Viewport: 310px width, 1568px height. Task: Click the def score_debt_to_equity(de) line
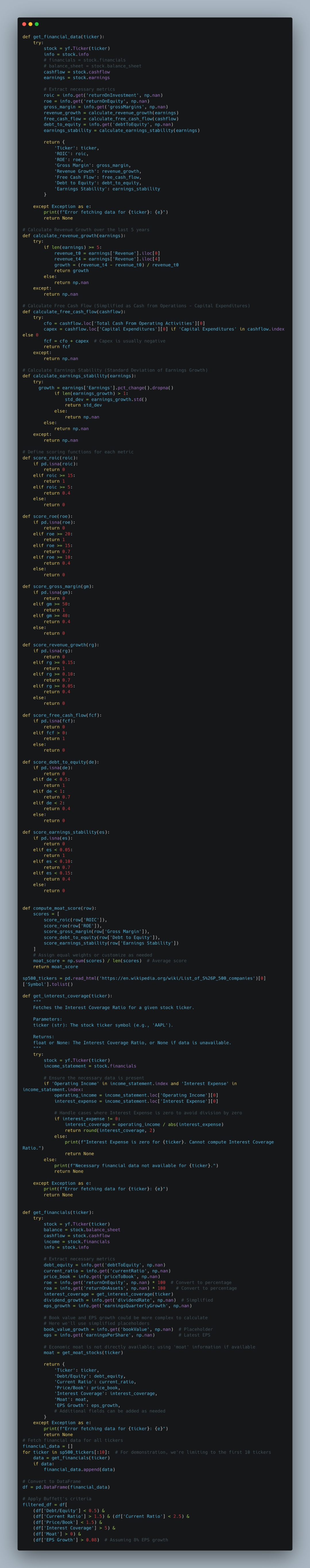click(x=60, y=762)
